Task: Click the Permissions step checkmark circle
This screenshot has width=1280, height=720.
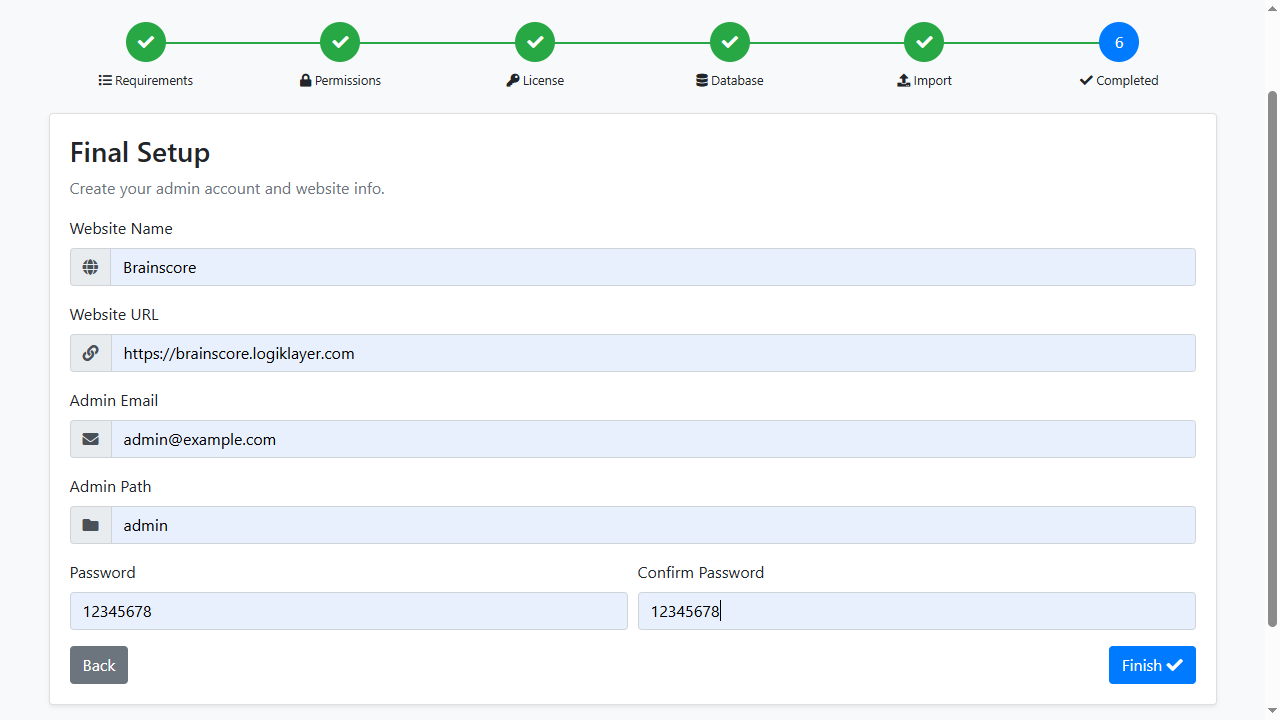Action: [340, 42]
